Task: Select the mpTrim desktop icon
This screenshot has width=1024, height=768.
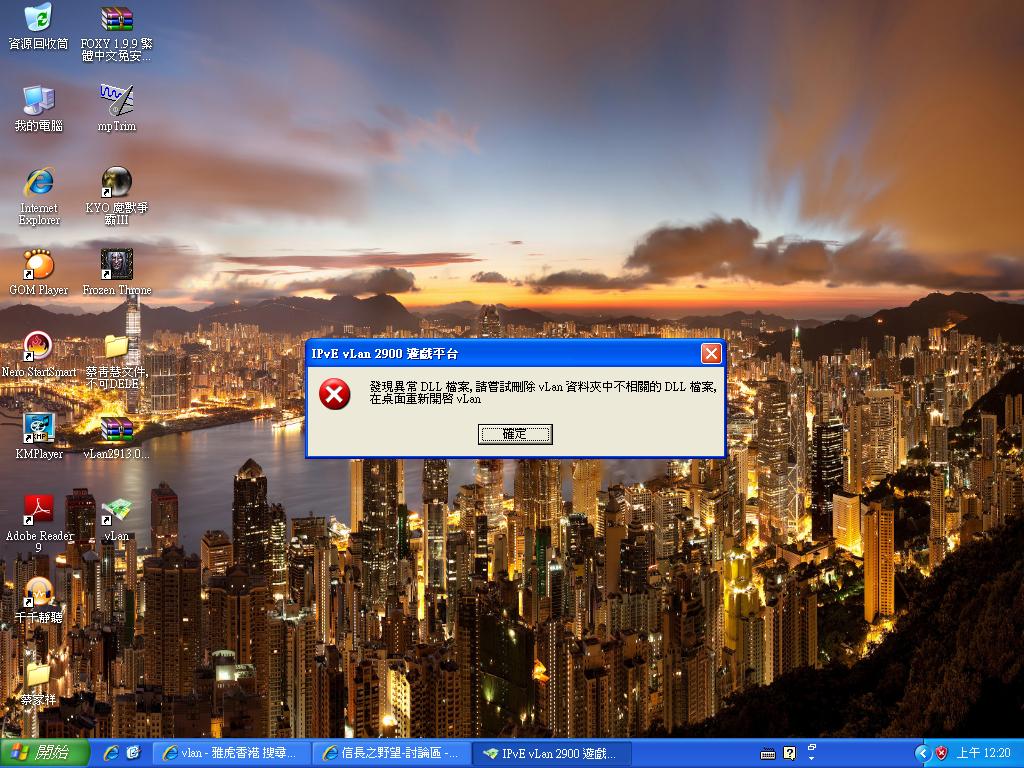Action: click(117, 100)
